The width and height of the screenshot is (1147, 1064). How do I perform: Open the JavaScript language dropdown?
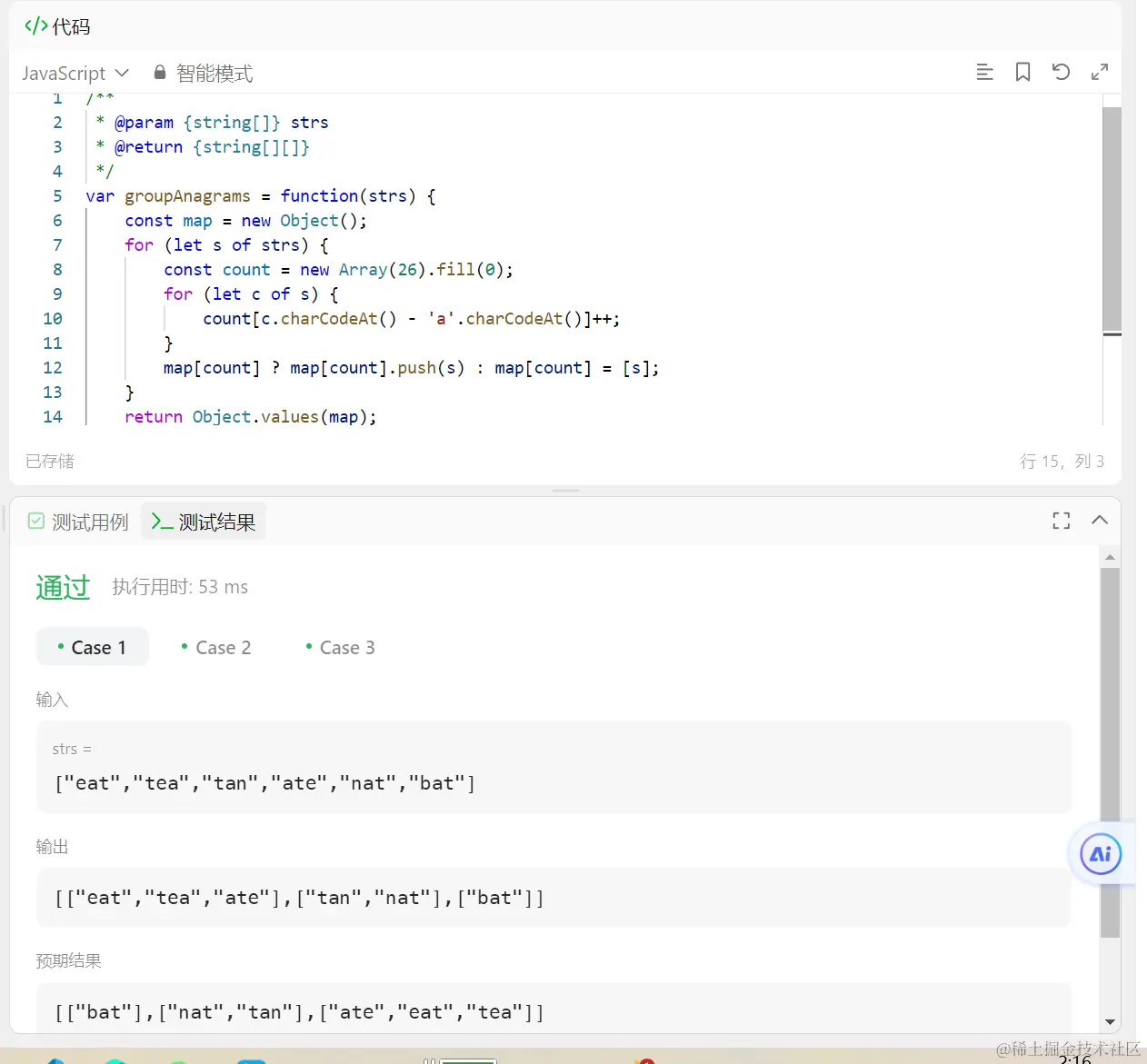75,73
